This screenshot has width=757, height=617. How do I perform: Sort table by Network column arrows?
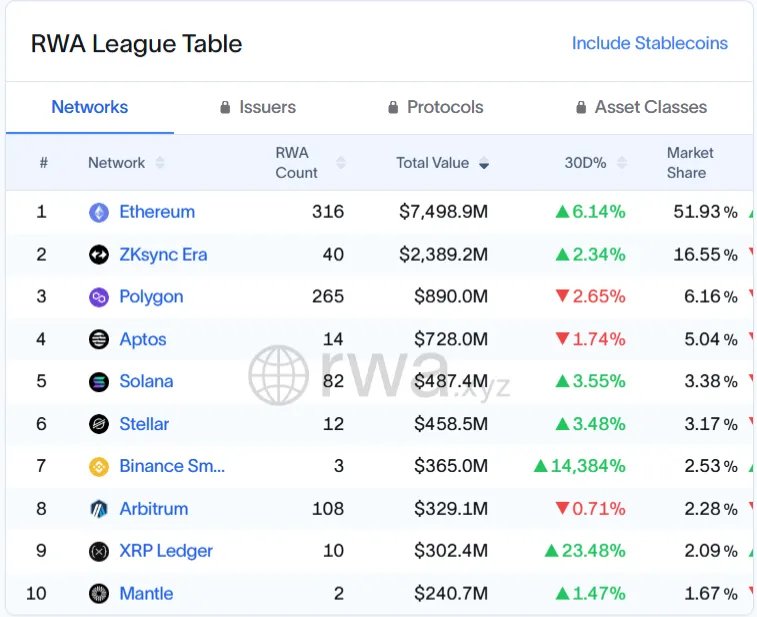(x=160, y=163)
